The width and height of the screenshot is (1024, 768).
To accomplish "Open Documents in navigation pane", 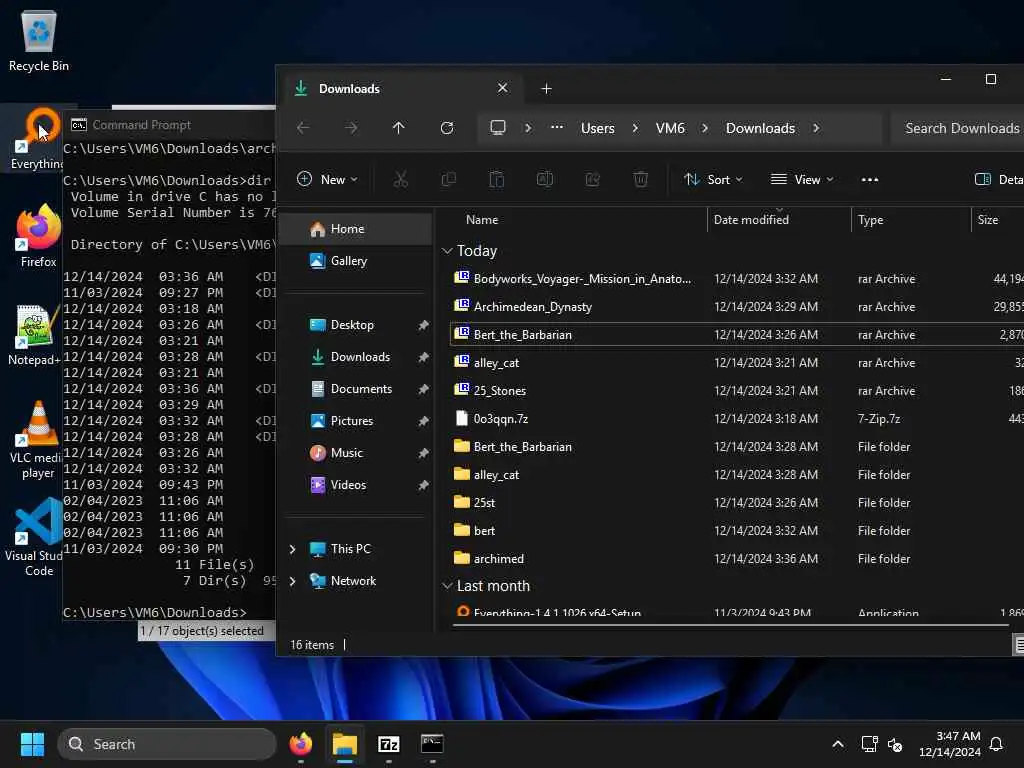I will coord(359,389).
